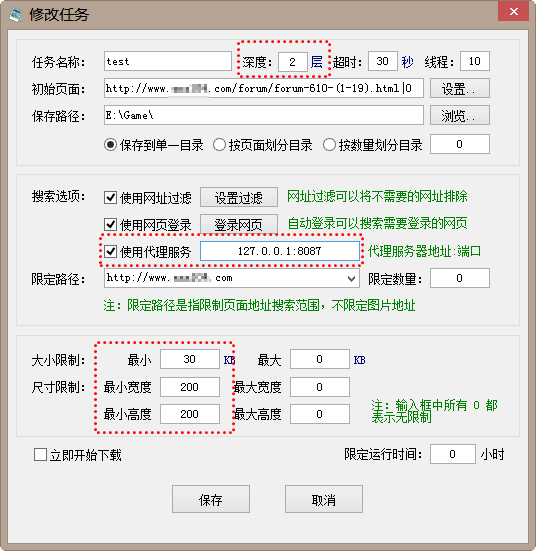The height and width of the screenshot is (551, 536).
Task: Toggle the 使用网址过滤 checkbox
Action: pos(148,198)
